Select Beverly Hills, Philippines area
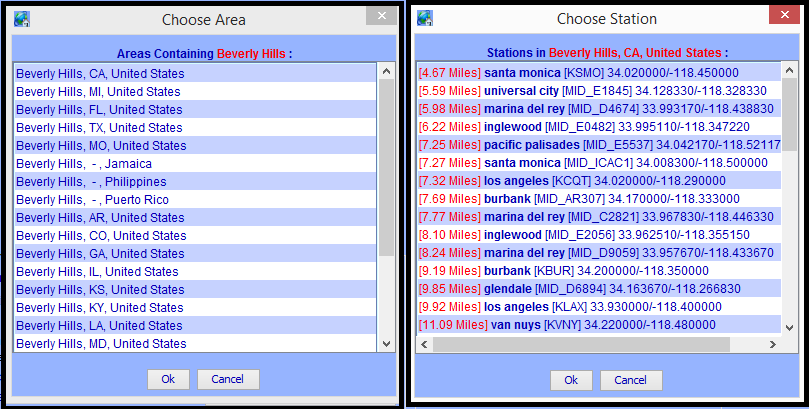The height and width of the screenshot is (409, 809). [x=196, y=182]
